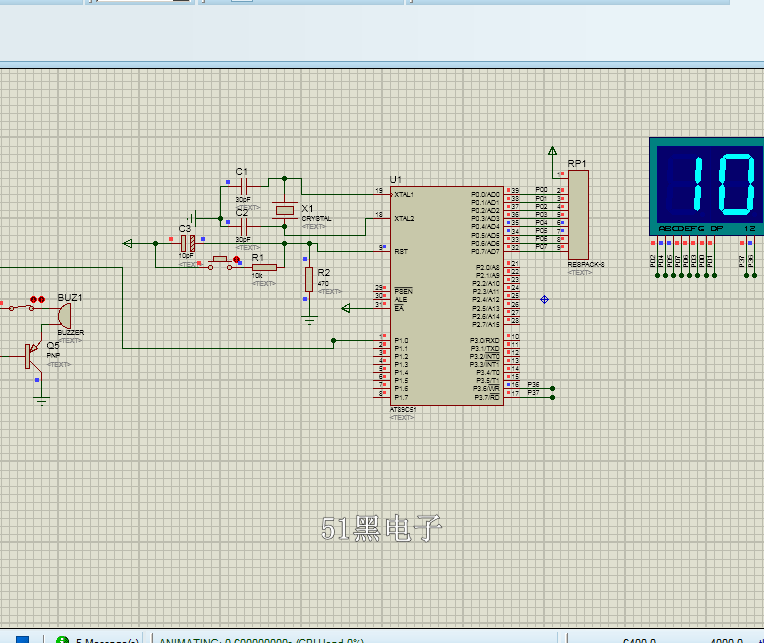Click the BUZZER part name text

[71, 332]
